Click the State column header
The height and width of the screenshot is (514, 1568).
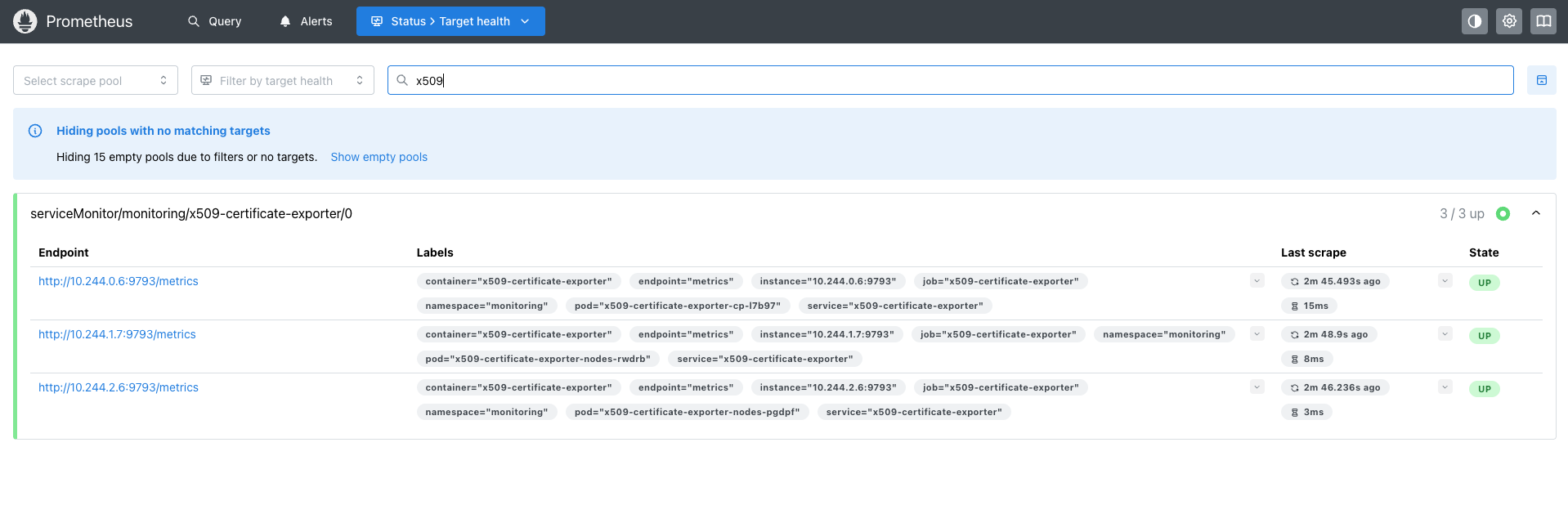point(1484,253)
